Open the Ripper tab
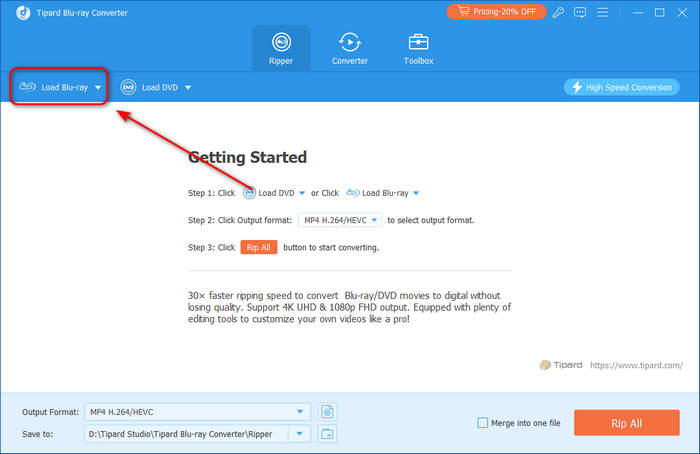This screenshot has width=700, height=454. [281, 49]
